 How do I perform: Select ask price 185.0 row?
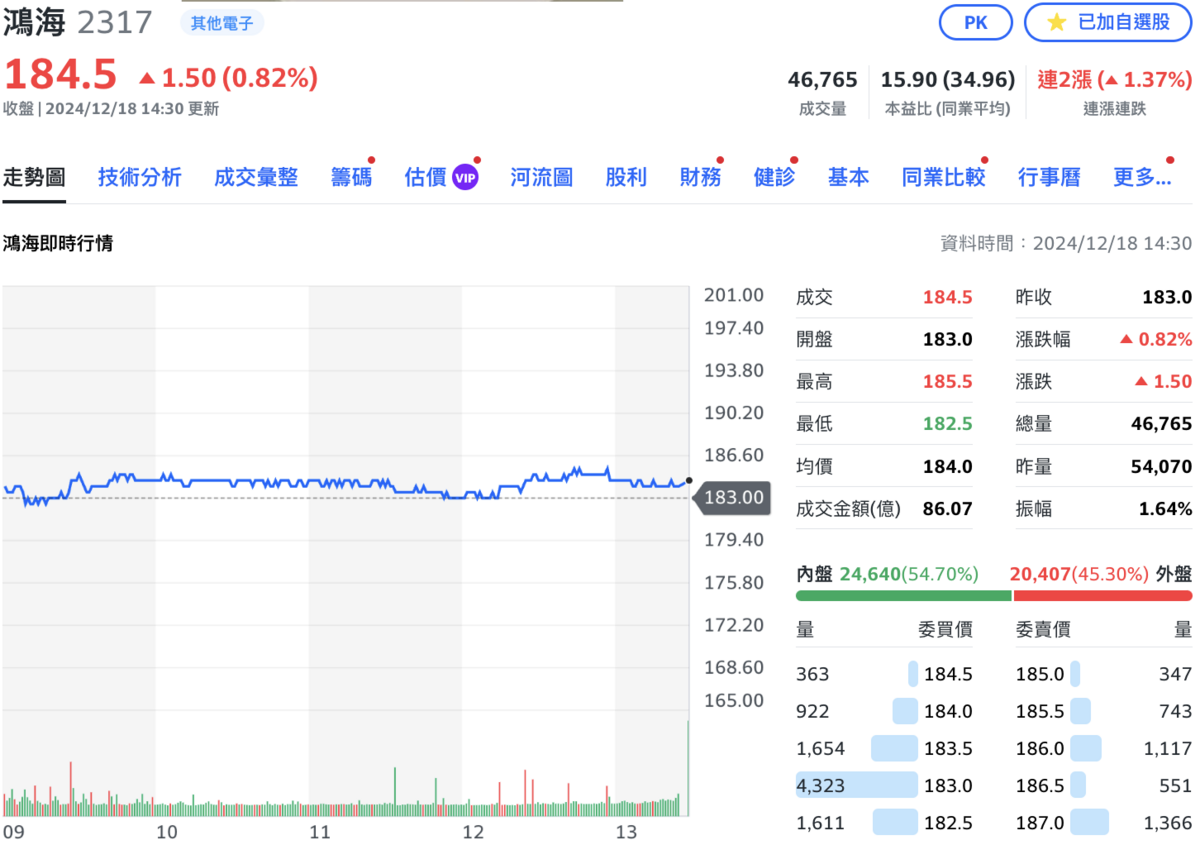[1104, 674]
